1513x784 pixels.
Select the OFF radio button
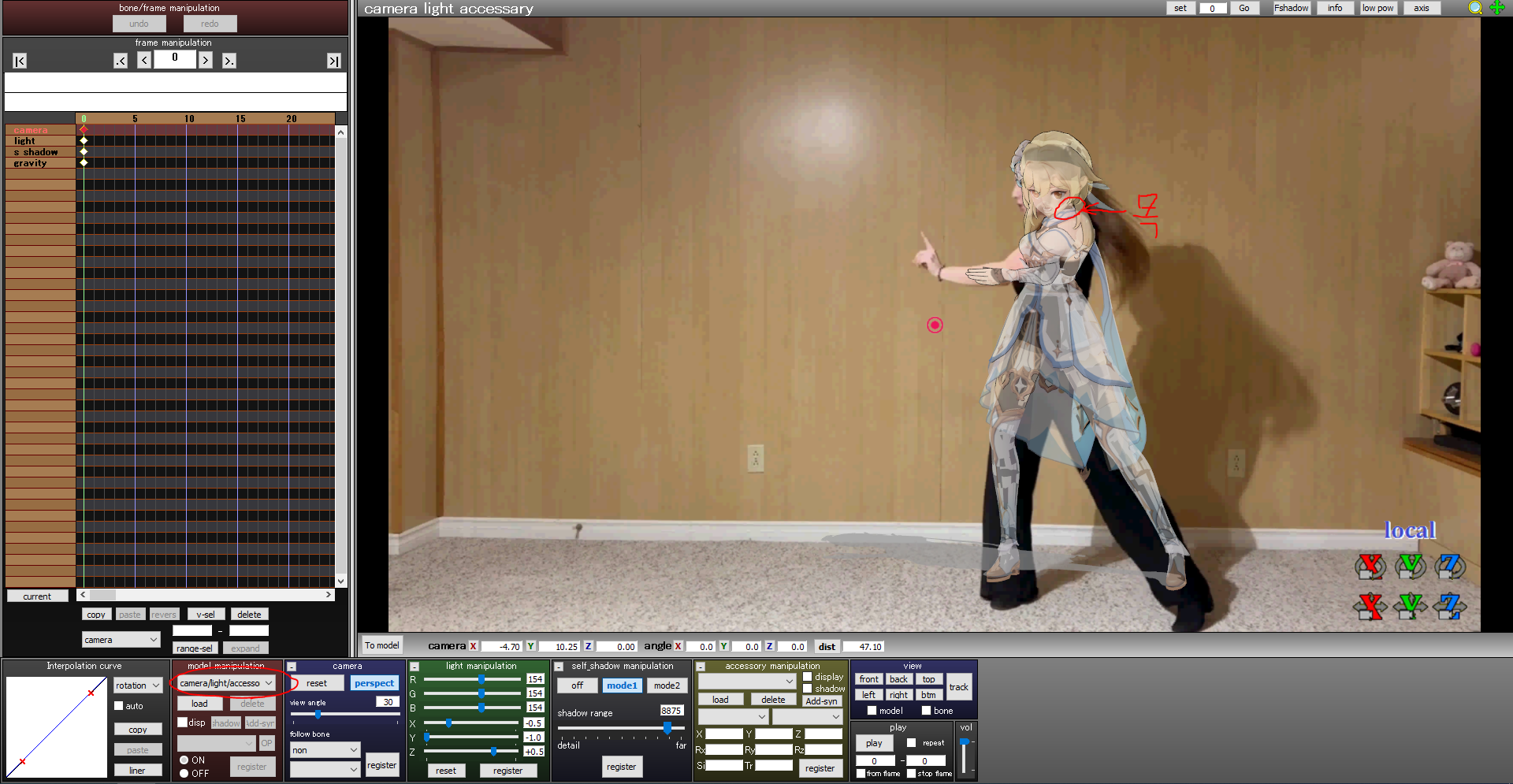[x=184, y=774]
